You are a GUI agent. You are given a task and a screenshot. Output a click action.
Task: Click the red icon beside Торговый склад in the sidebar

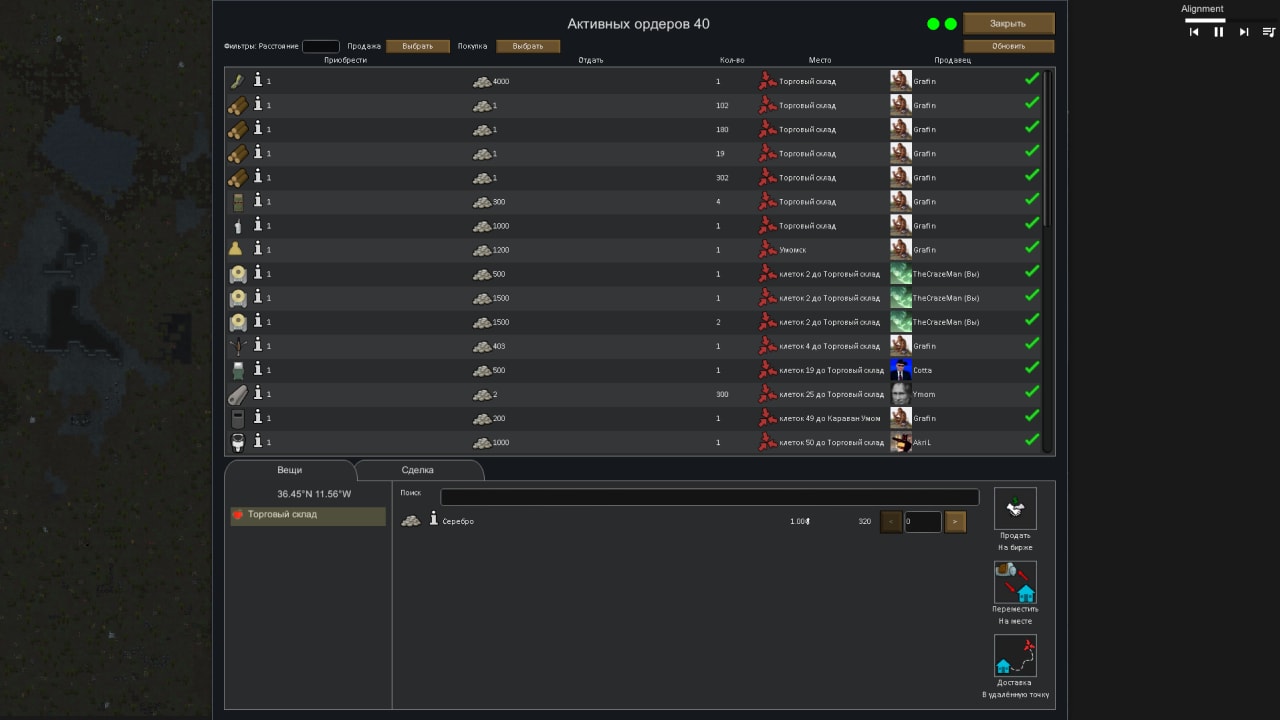(x=238, y=515)
